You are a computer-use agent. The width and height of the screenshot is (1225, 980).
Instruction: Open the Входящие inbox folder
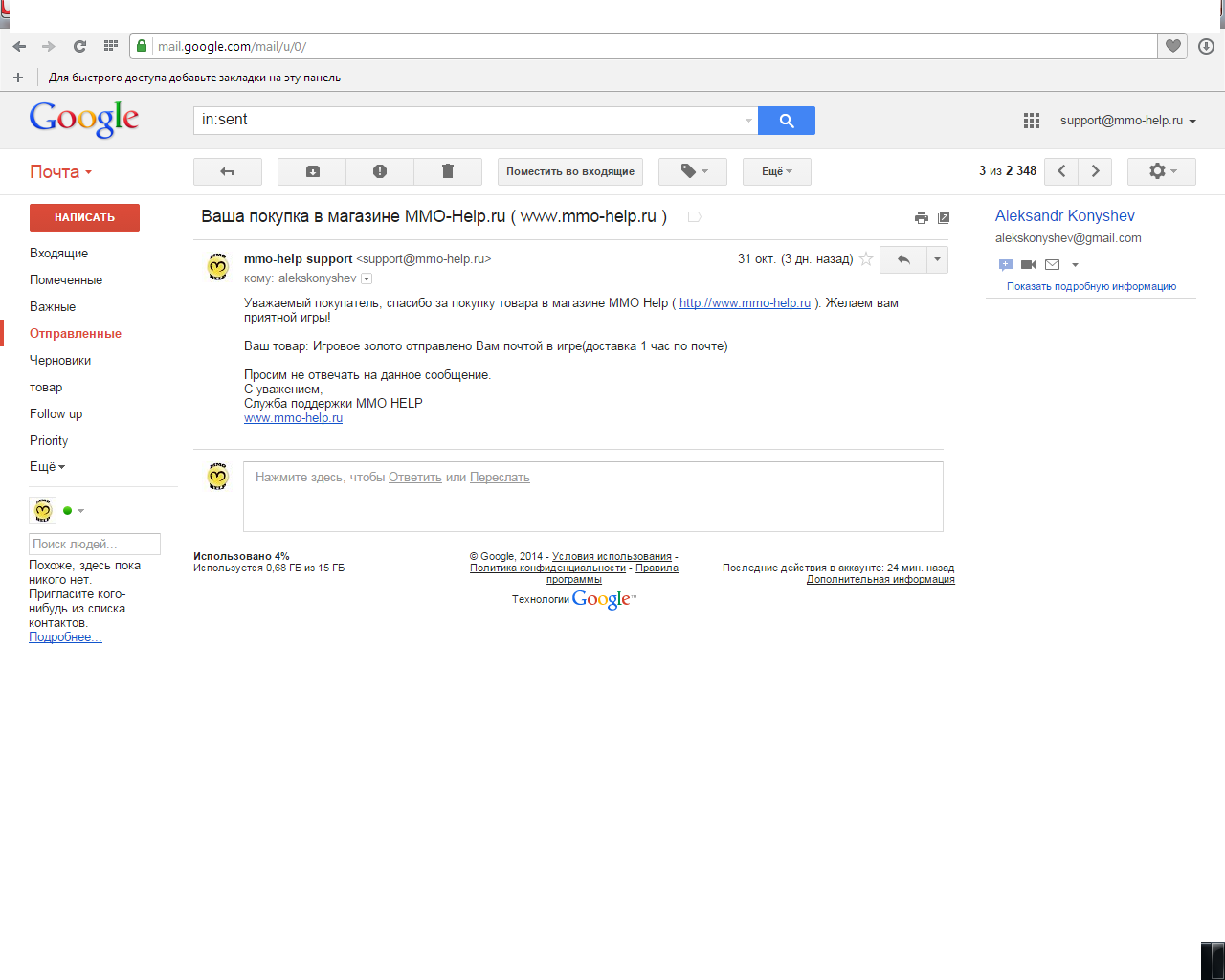coord(59,254)
